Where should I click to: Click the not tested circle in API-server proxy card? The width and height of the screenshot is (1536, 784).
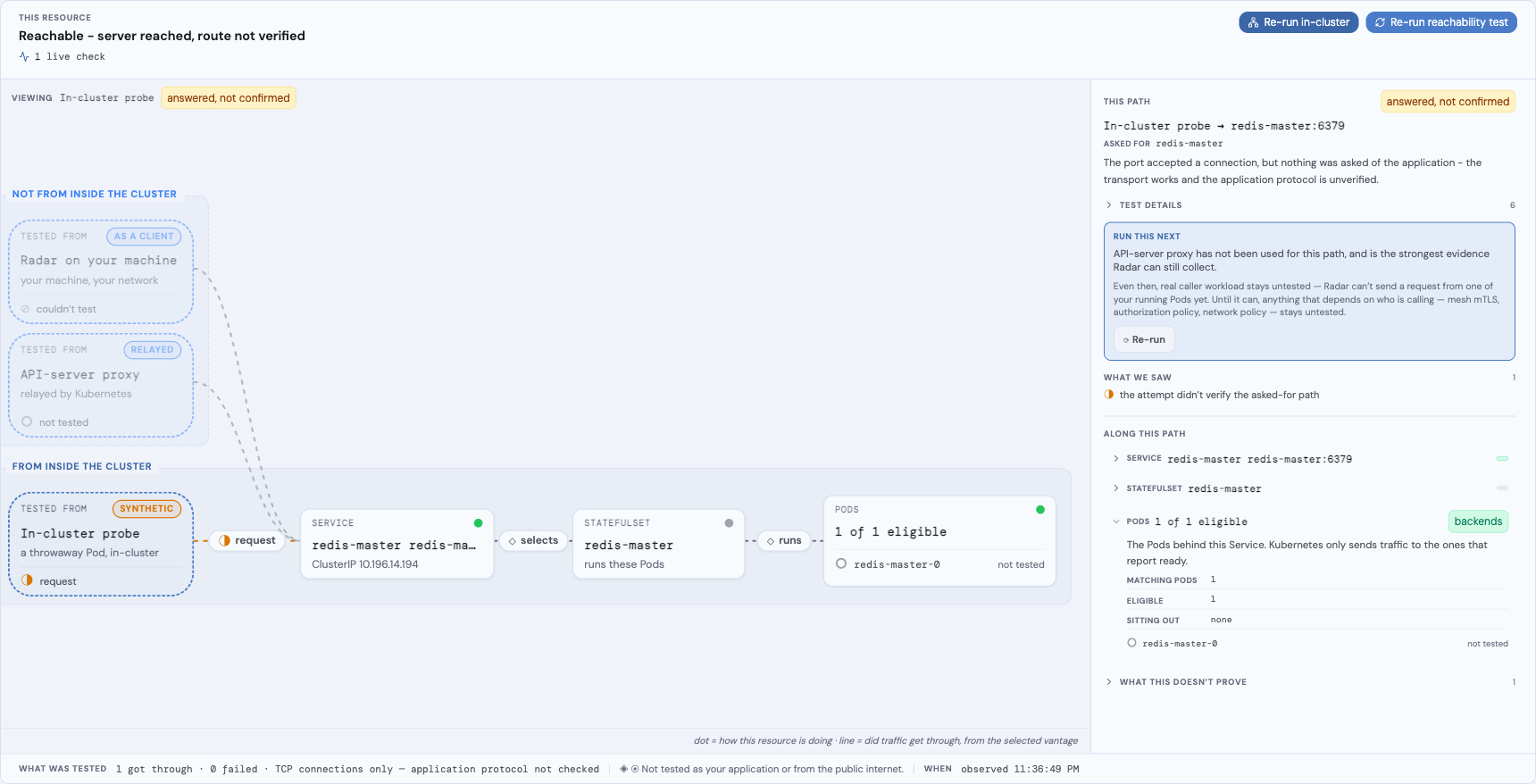coord(27,421)
